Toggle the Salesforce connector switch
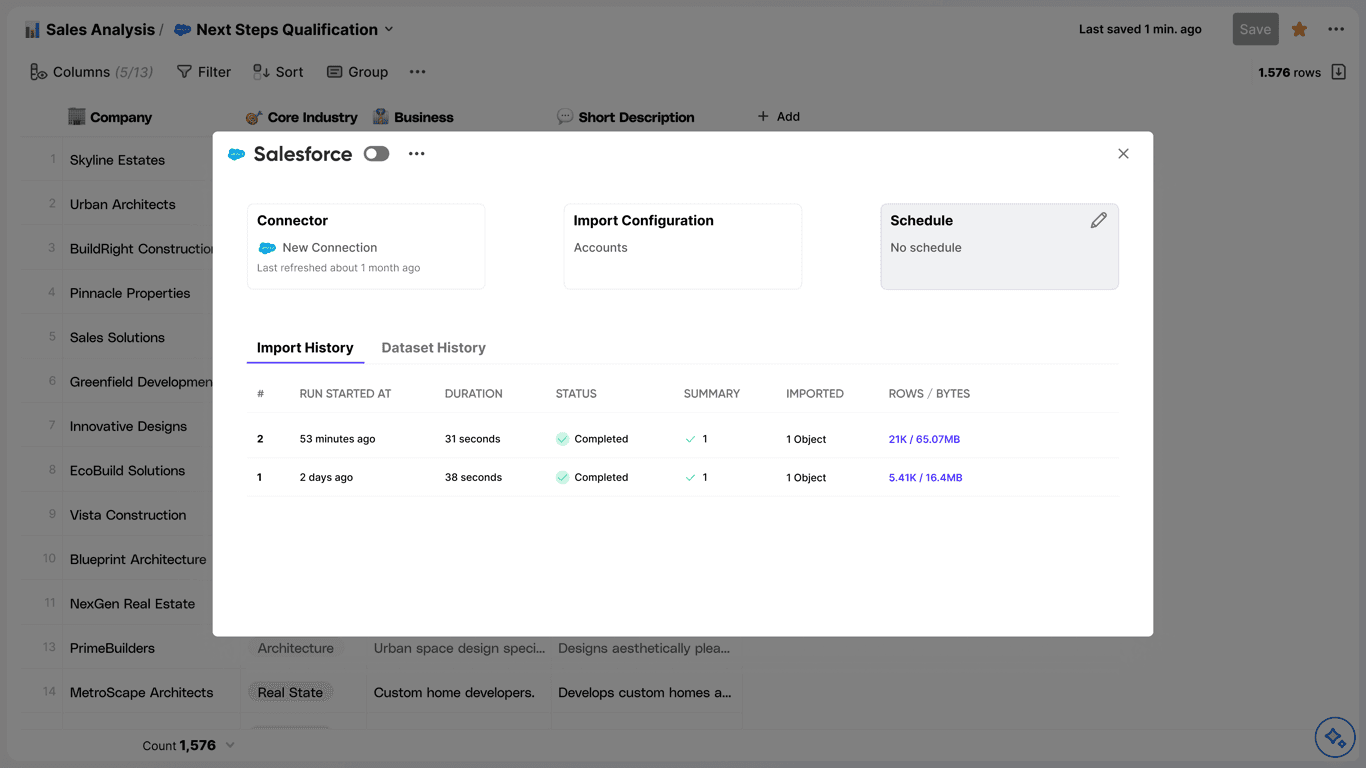1366x768 pixels. (376, 154)
